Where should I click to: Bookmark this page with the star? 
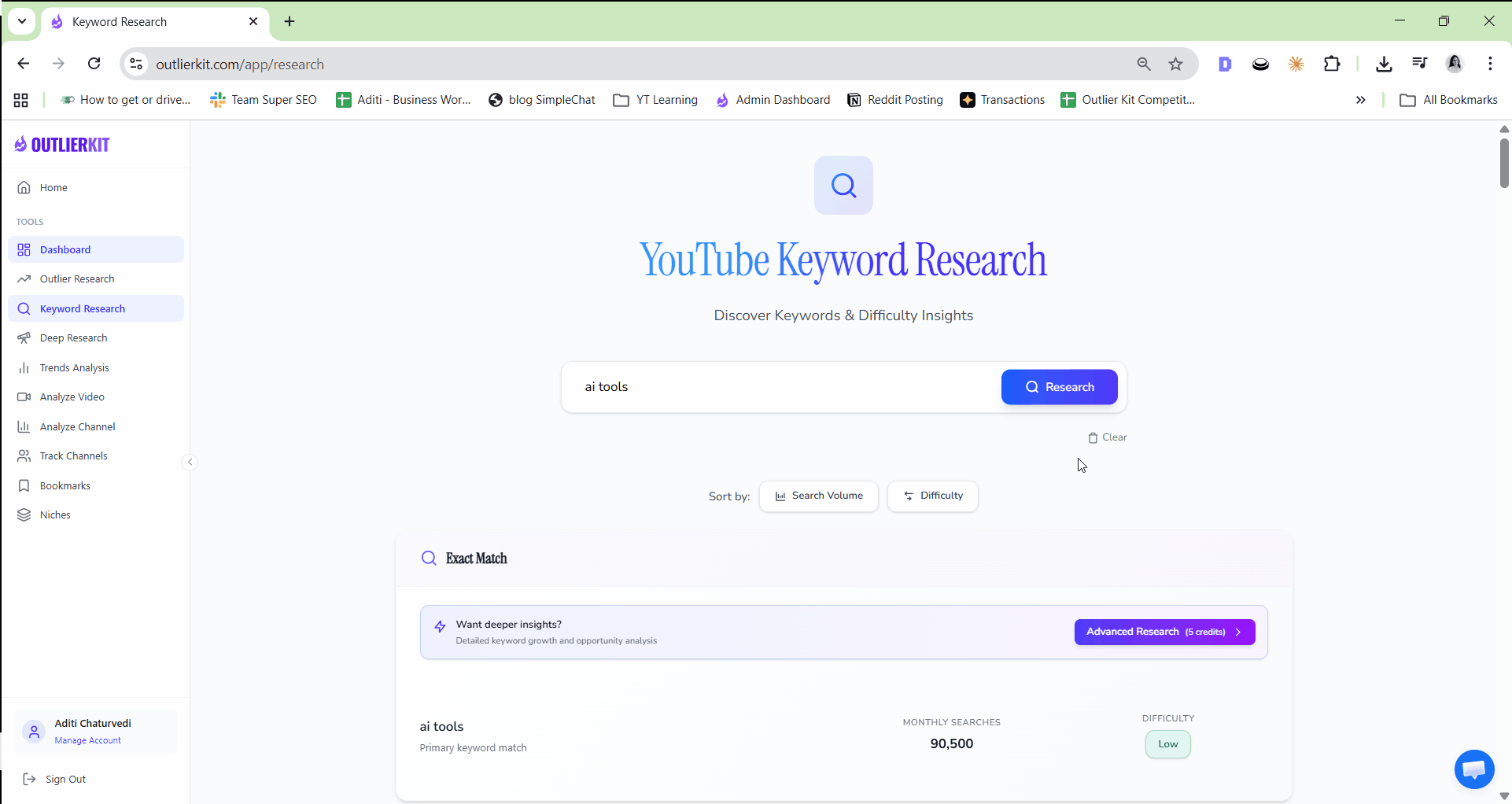click(x=1175, y=64)
